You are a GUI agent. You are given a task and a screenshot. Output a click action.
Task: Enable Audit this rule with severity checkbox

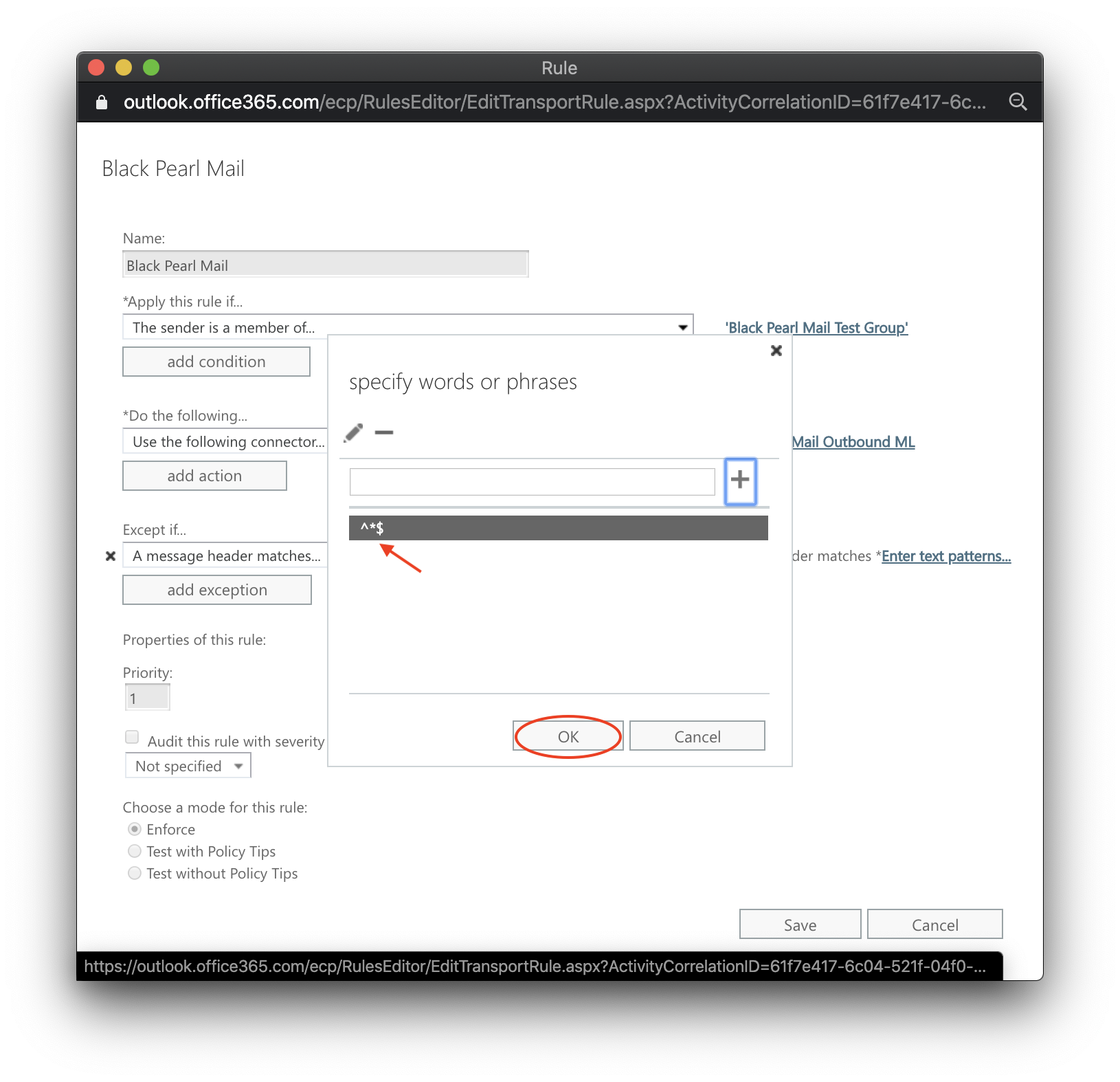point(132,737)
